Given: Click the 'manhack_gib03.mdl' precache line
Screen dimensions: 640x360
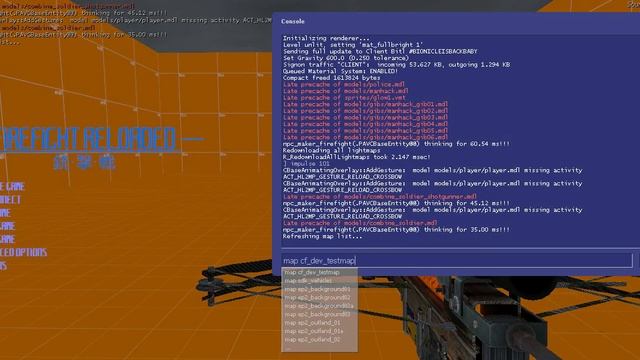Looking at the screenshot, I should pos(366,118).
